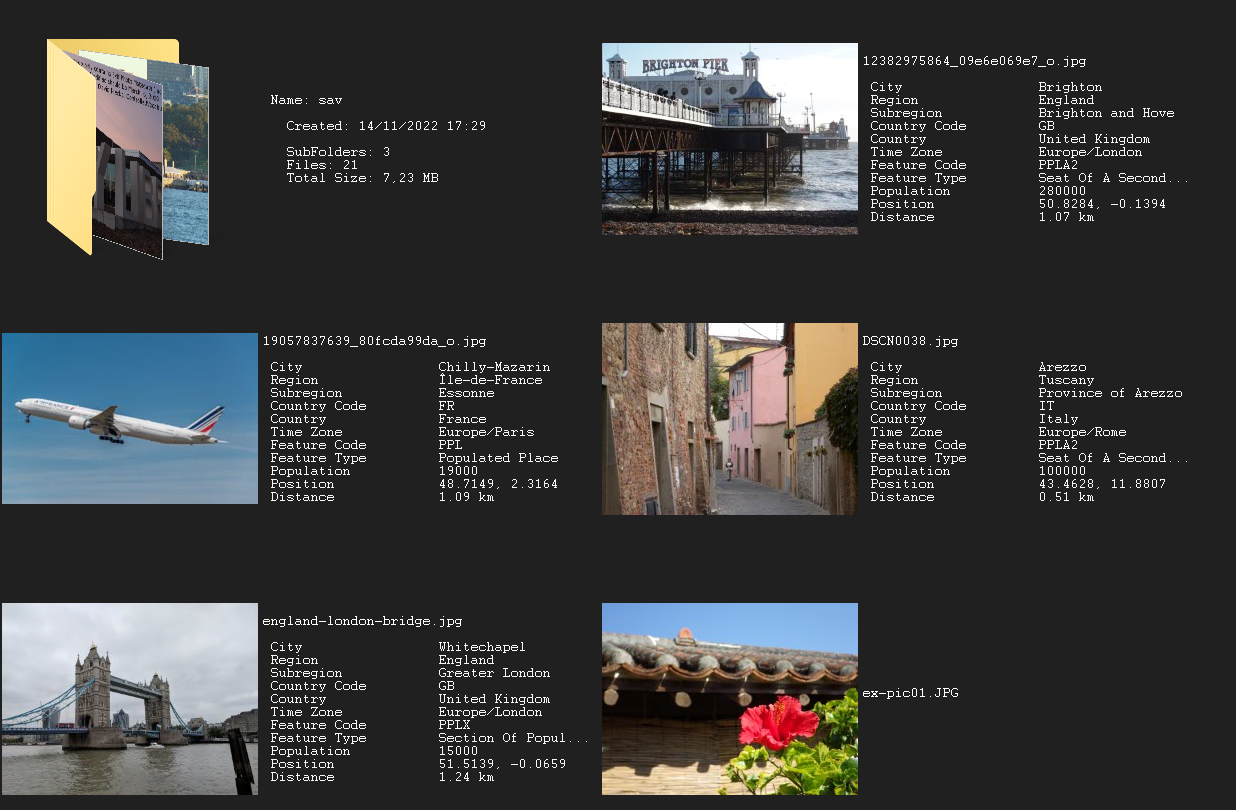Click Country Code value 'FR'
This screenshot has height=810, width=1236.
coord(446,406)
